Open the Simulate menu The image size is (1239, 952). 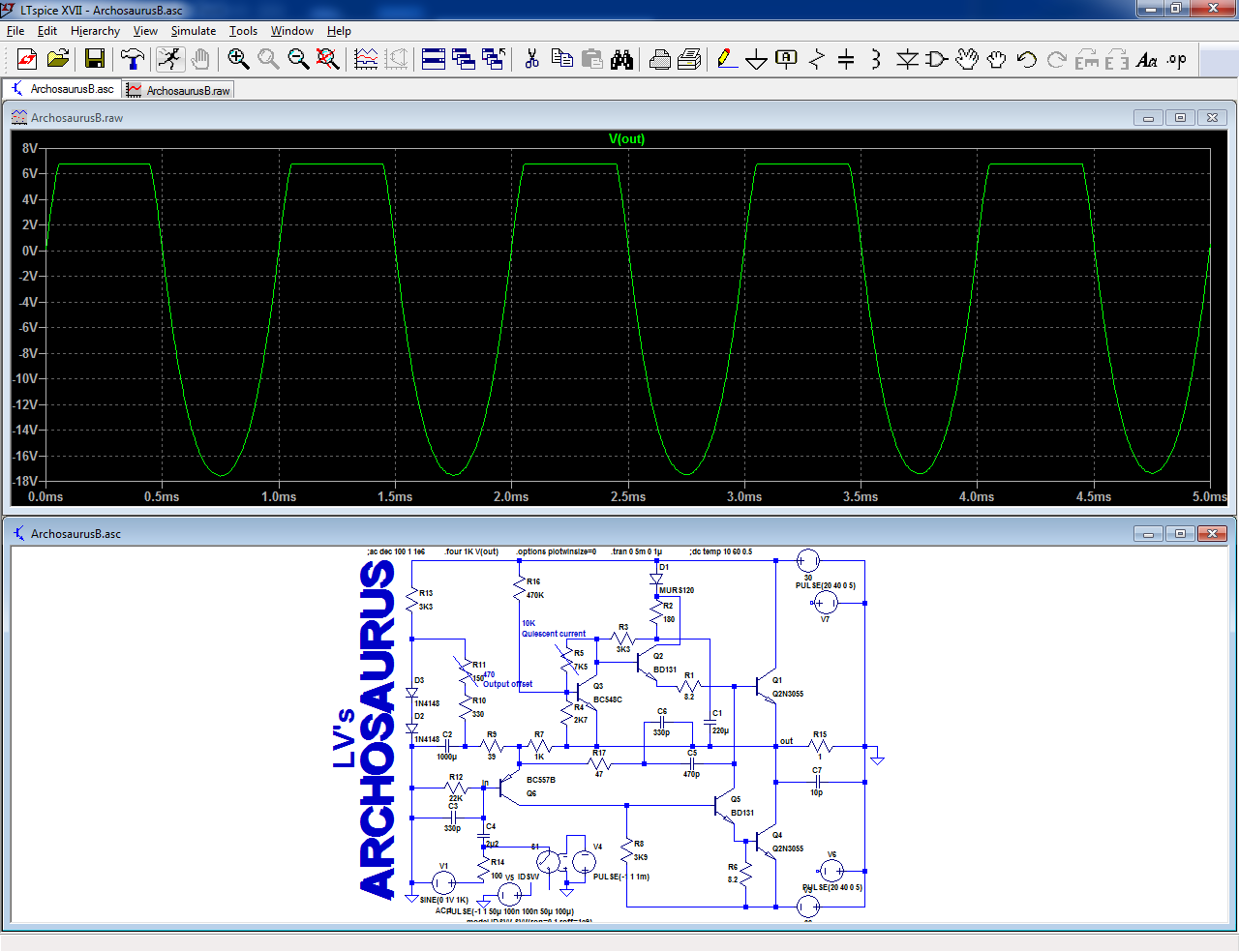point(194,31)
